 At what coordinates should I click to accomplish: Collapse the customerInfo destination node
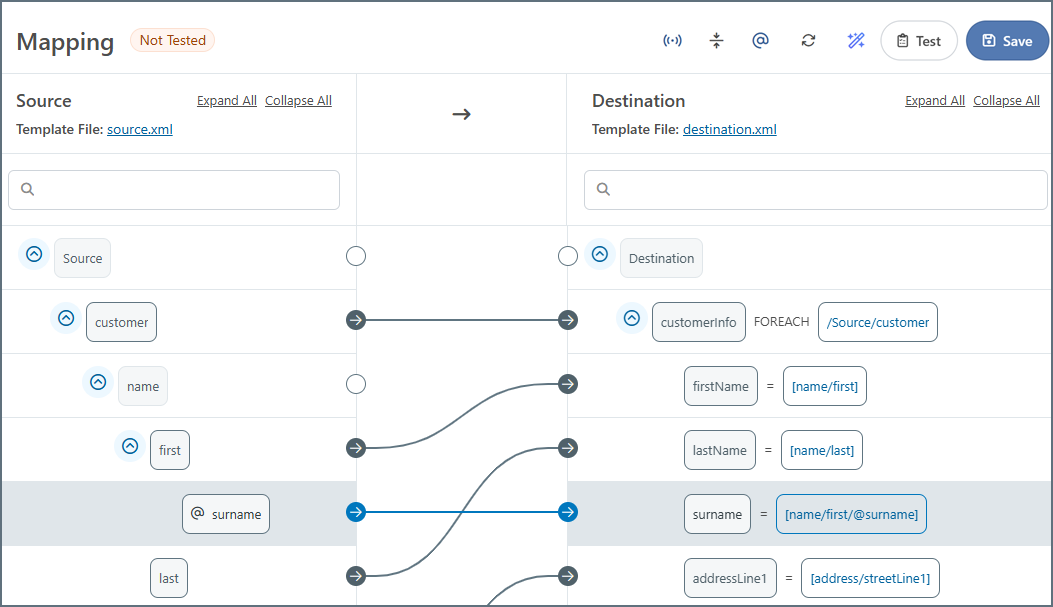[632, 318]
